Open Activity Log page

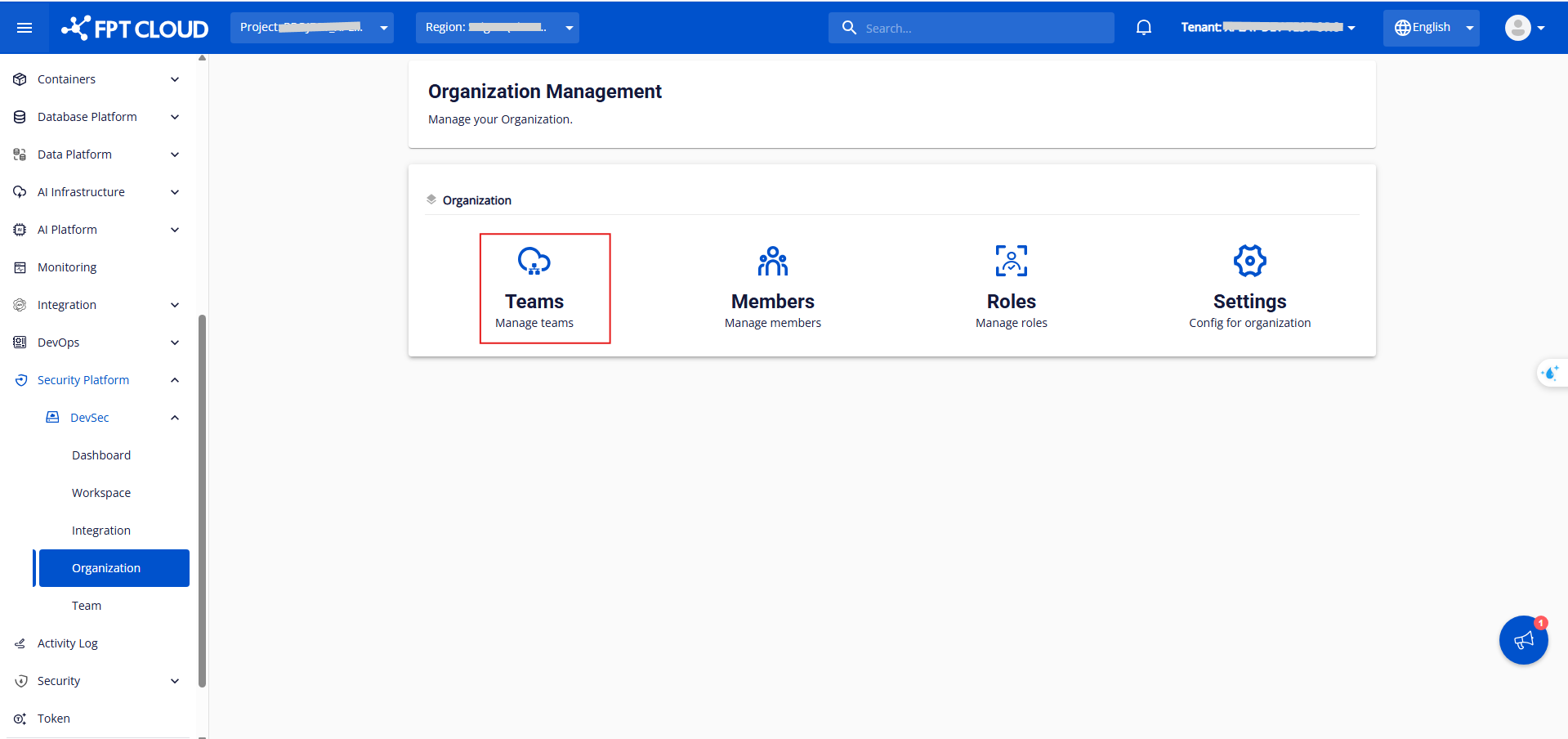[x=68, y=643]
